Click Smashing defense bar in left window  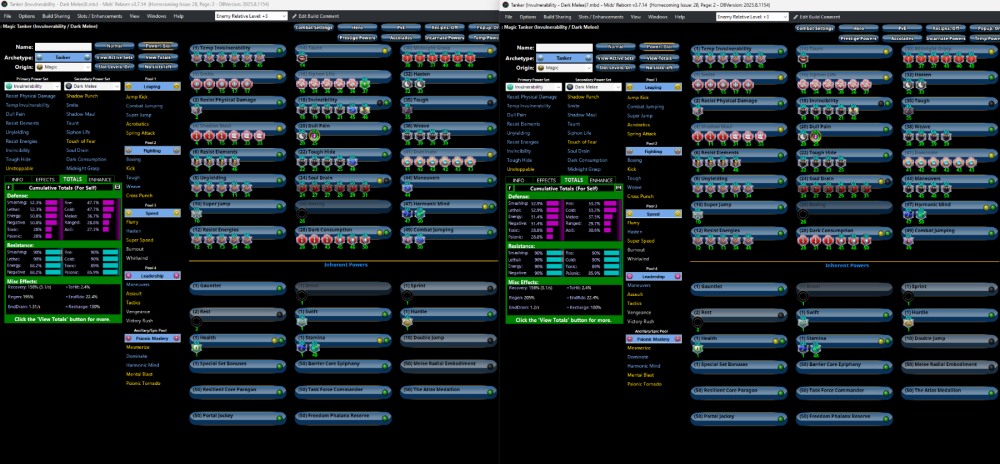click(50, 202)
